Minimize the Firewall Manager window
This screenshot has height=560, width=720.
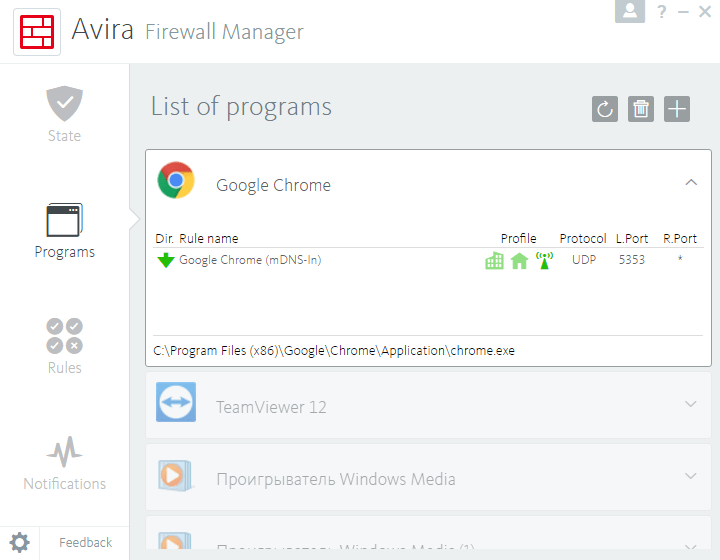click(683, 12)
